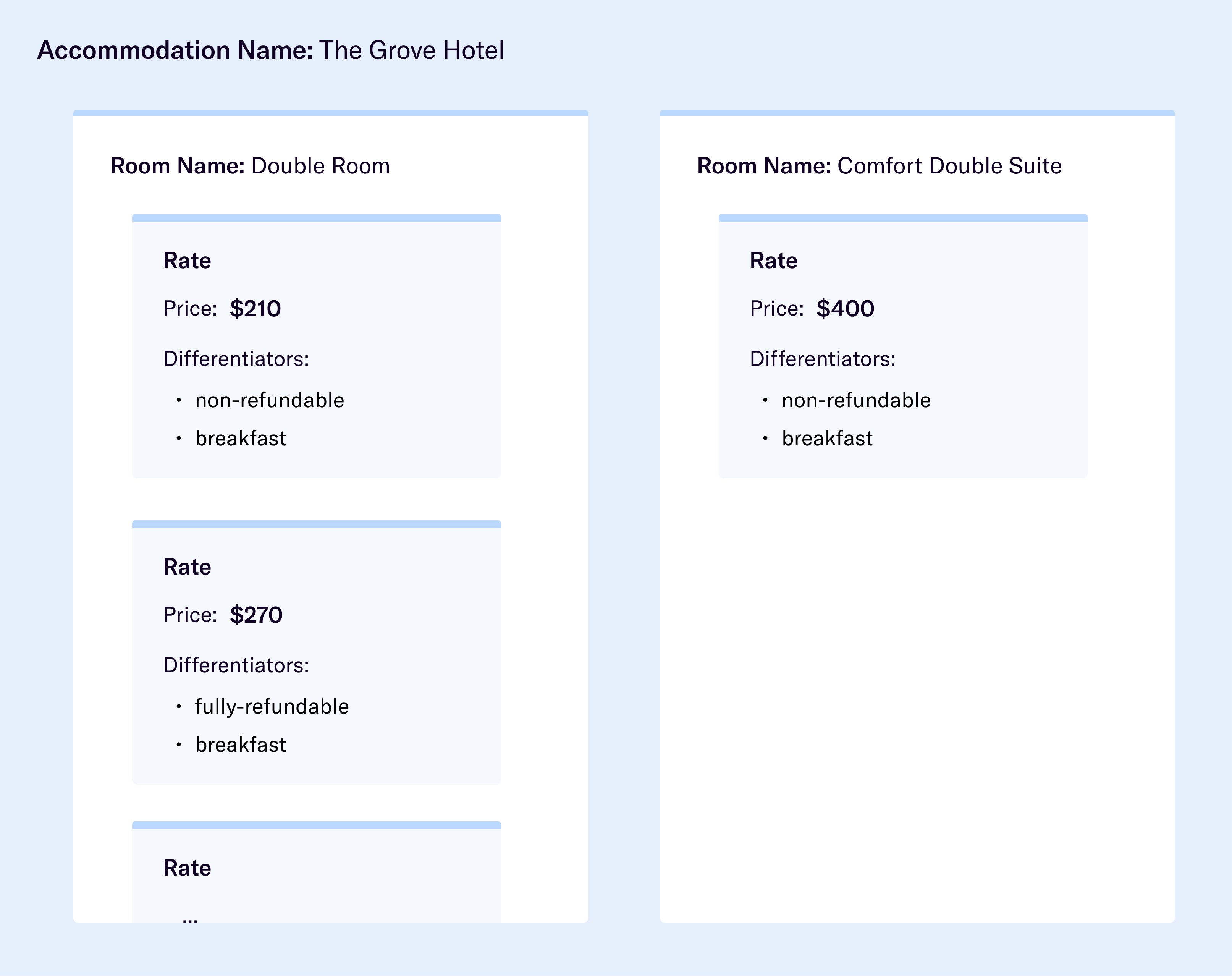The height and width of the screenshot is (976, 1232).
Task: Click the Comfort Double Suite name
Action: [x=949, y=166]
